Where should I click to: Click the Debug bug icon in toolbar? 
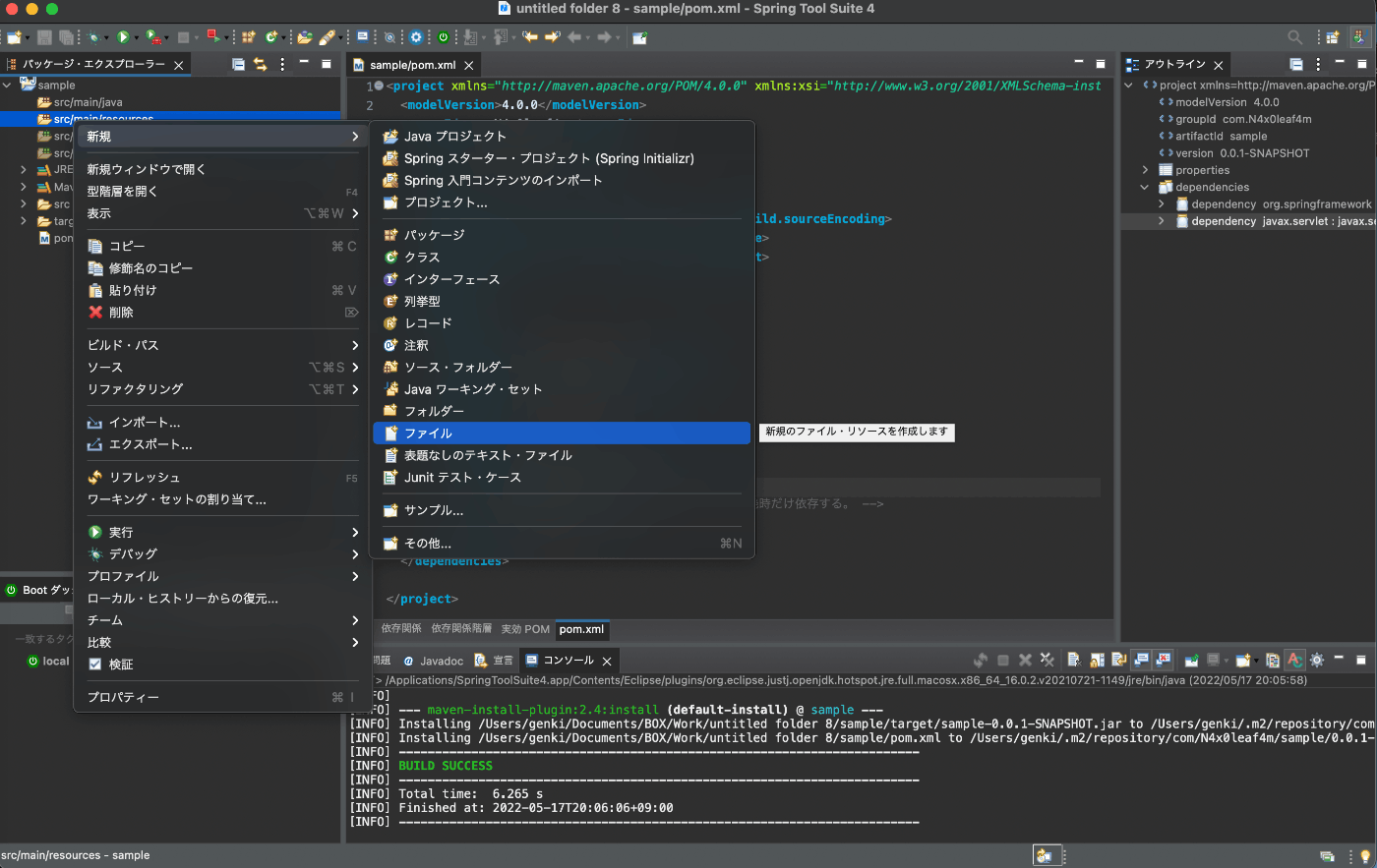pyautogui.click(x=93, y=37)
